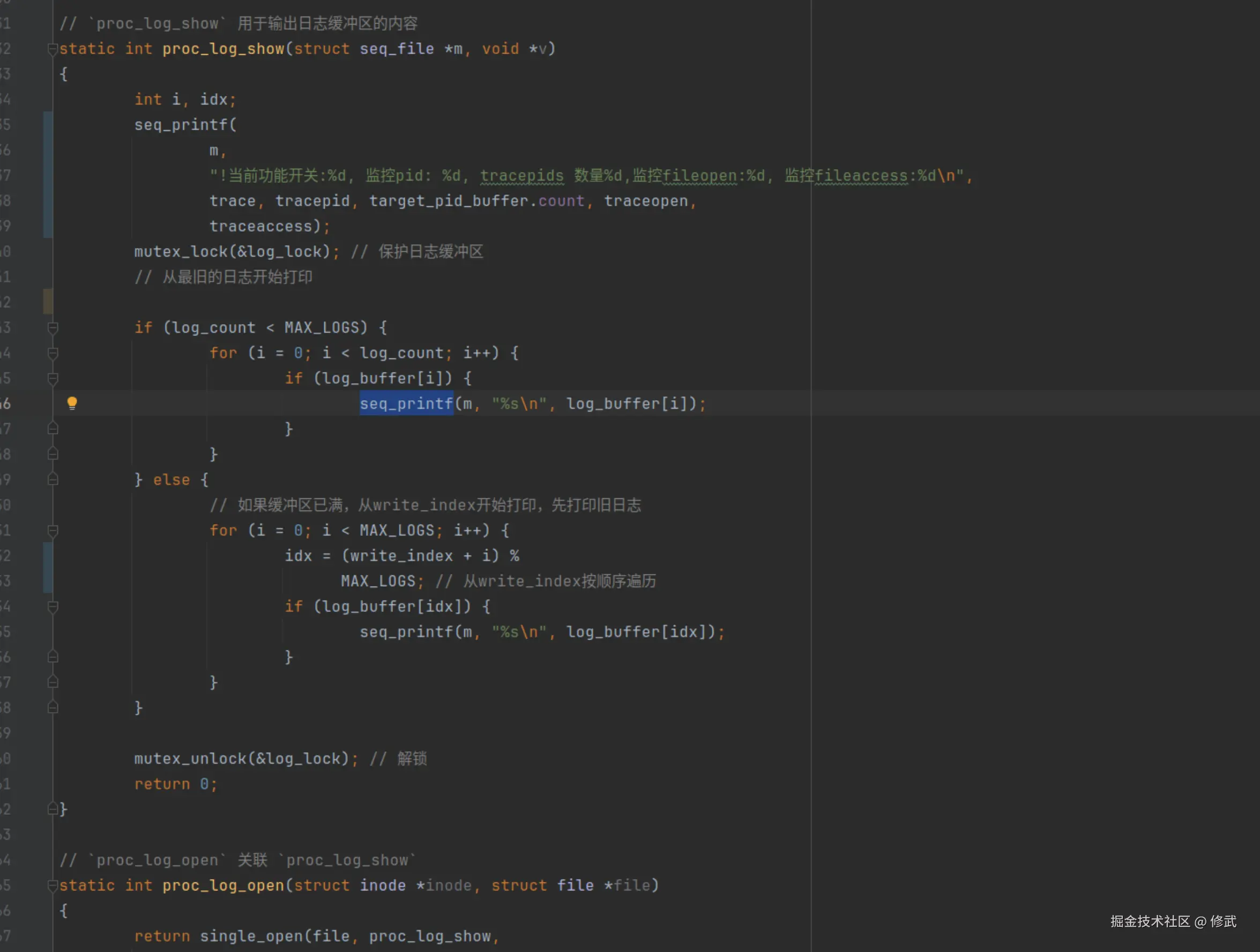Click the blue change marker beside 'idx = (write_index'

click(x=48, y=567)
